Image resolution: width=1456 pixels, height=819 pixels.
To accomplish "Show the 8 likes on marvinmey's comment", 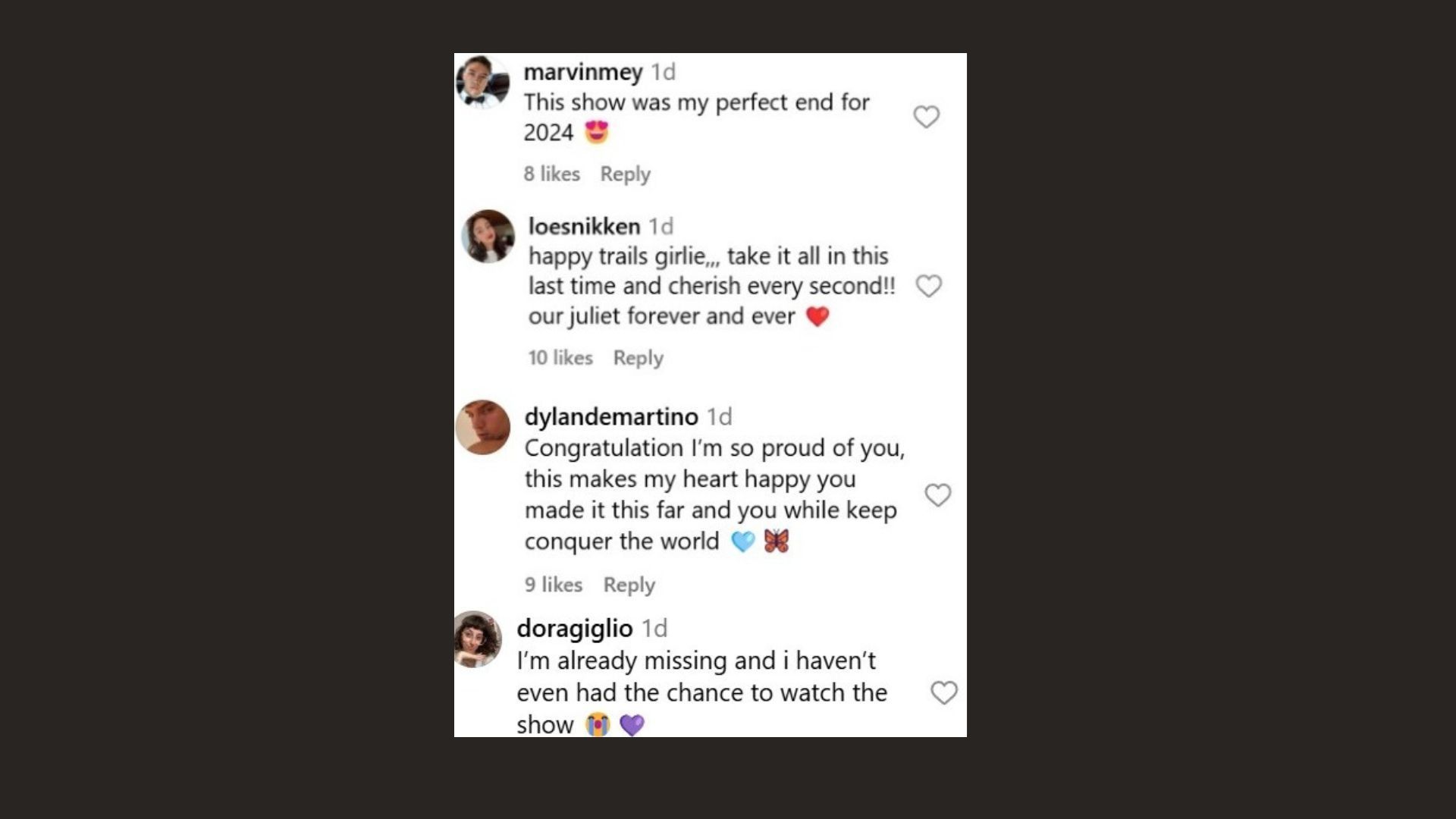I will tap(551, 174).
